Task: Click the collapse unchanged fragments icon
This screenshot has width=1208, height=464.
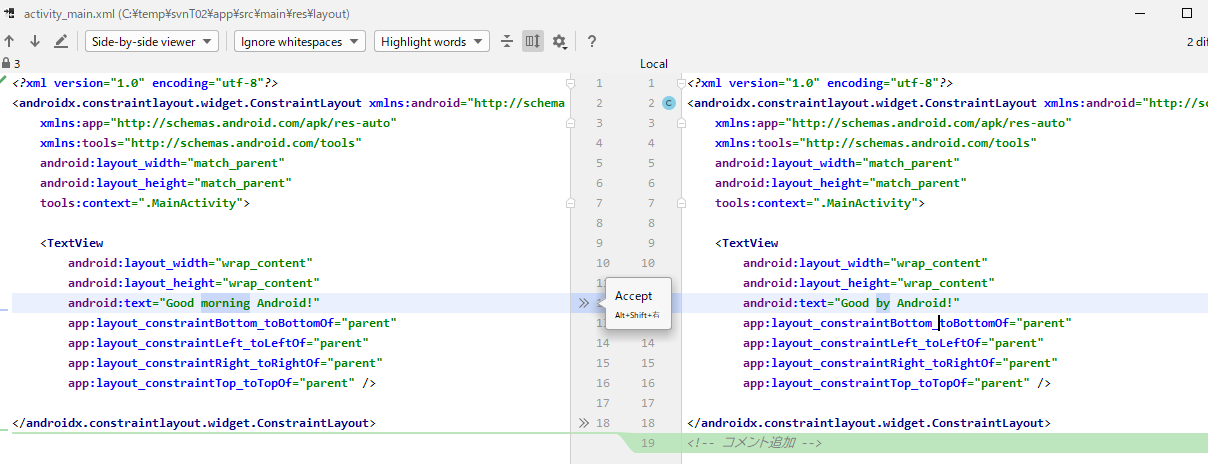Action: click(507, 42)
